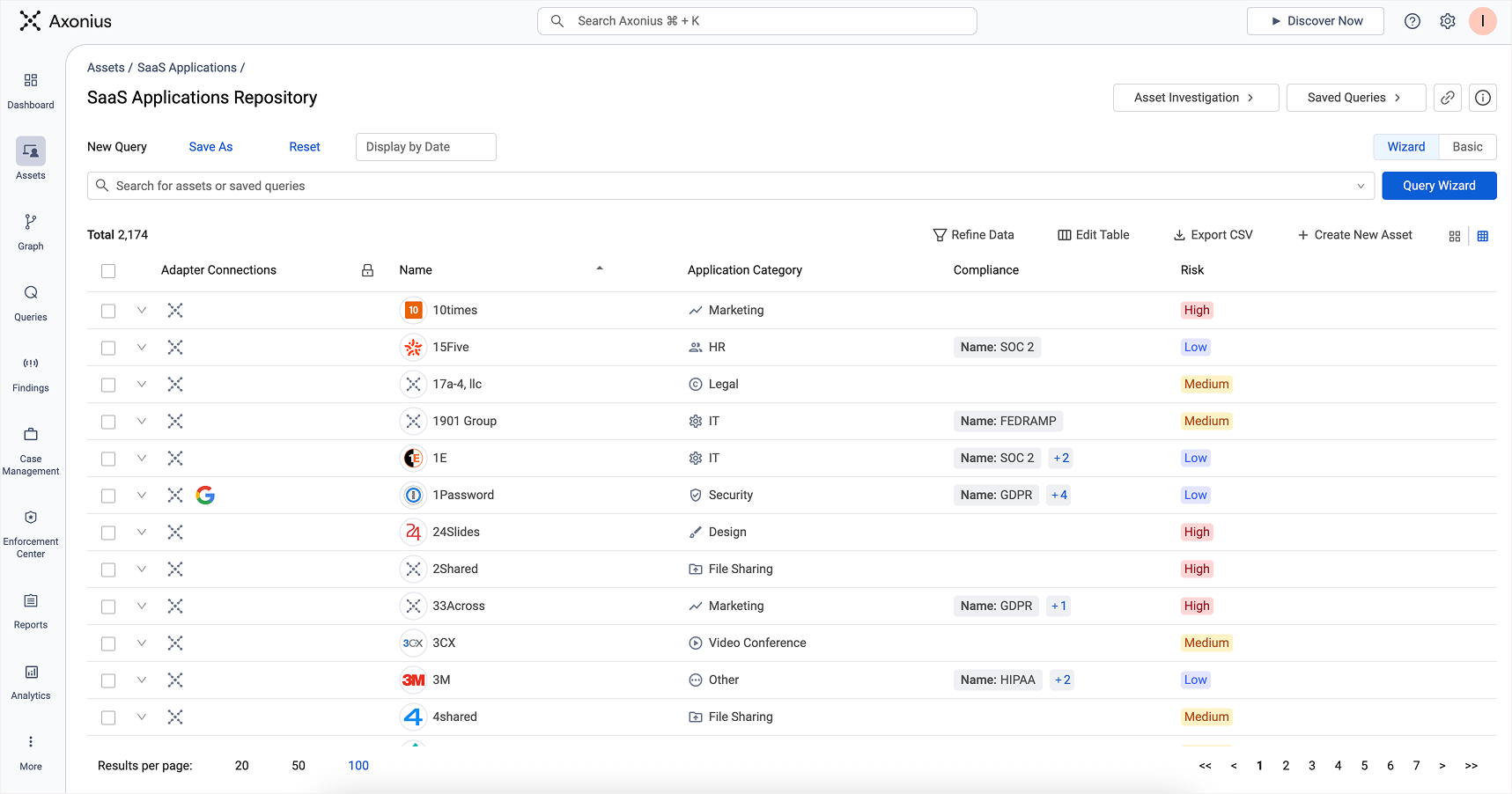Click the Reset link
The image size is (1512, 794).
point(305,147)
